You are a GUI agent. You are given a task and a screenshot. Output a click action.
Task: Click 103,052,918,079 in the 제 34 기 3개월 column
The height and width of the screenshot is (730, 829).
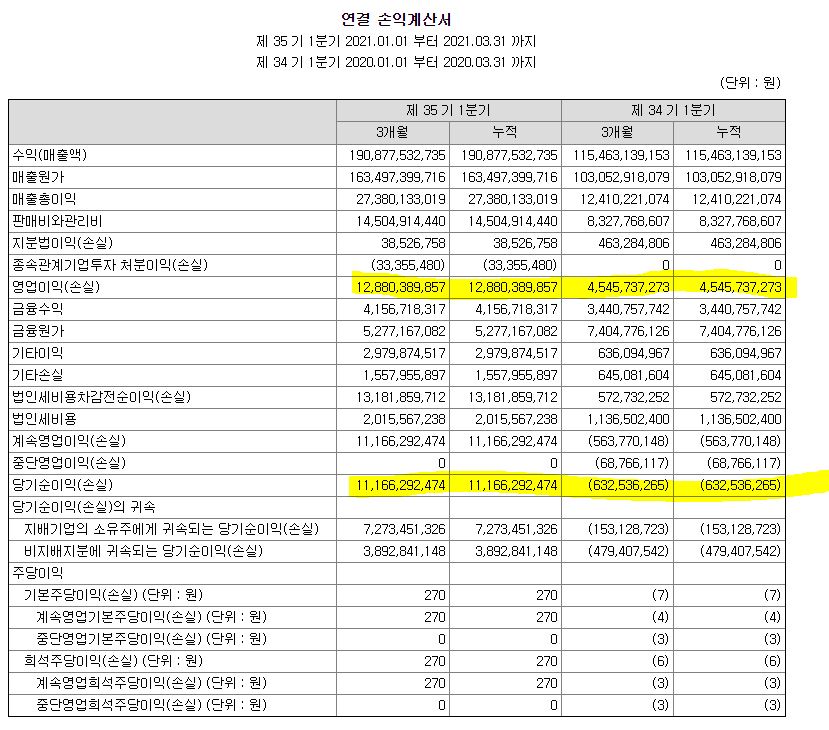(x=621, y=178)
